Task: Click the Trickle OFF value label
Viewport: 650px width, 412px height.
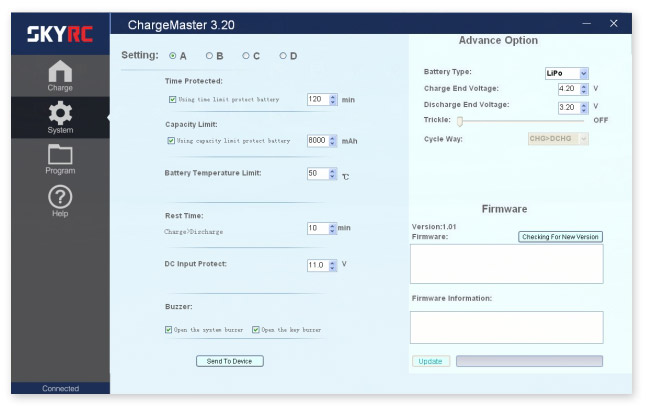Action: coord(600,120)
